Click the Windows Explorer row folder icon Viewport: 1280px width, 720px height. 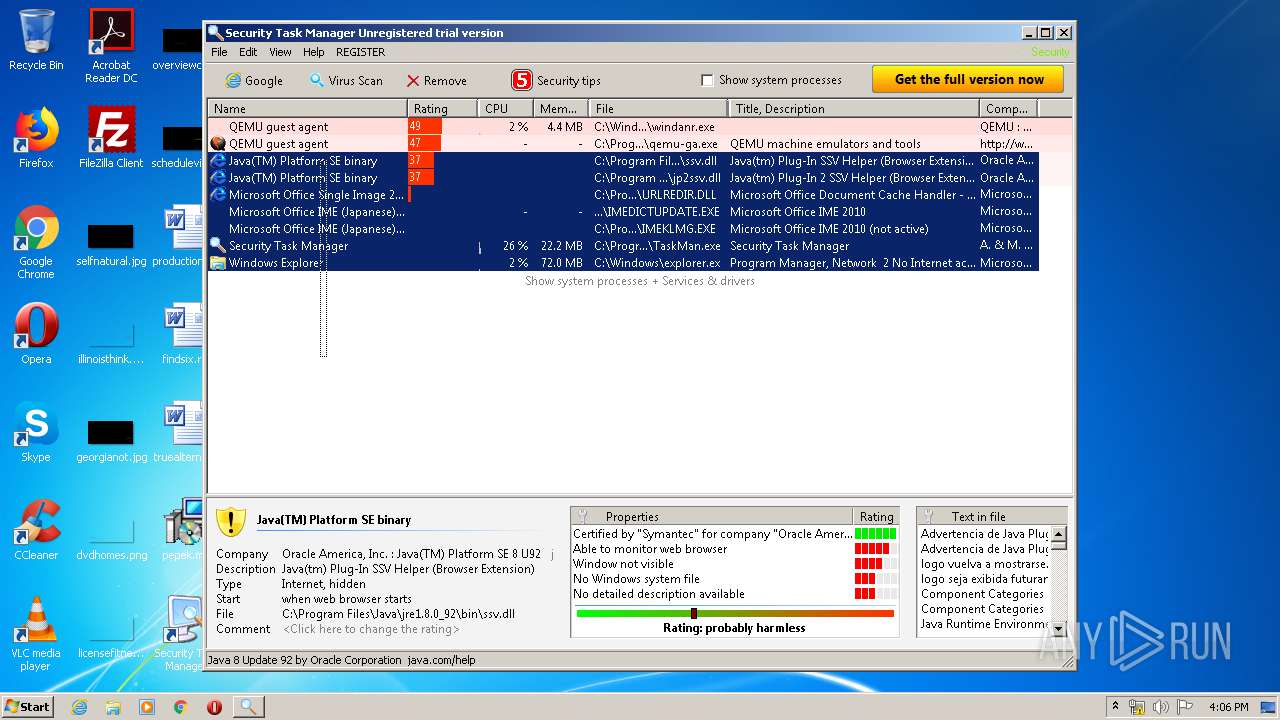tap(217, 263)
